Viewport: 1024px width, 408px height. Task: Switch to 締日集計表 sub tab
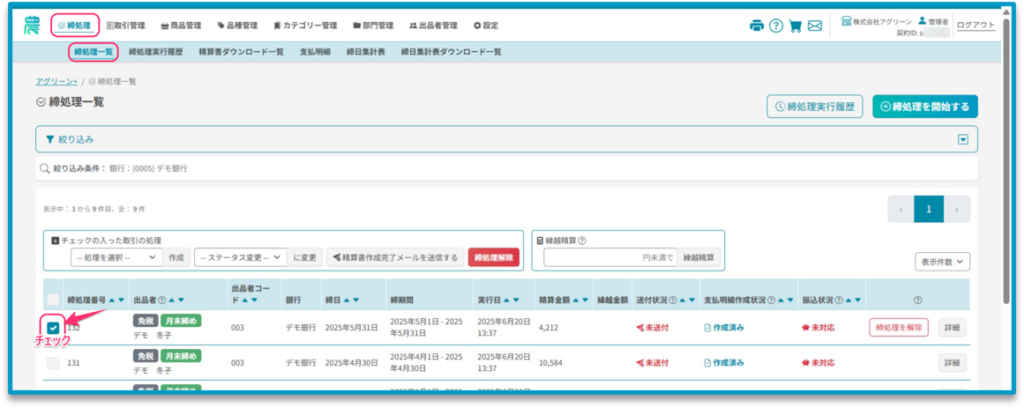366,52
